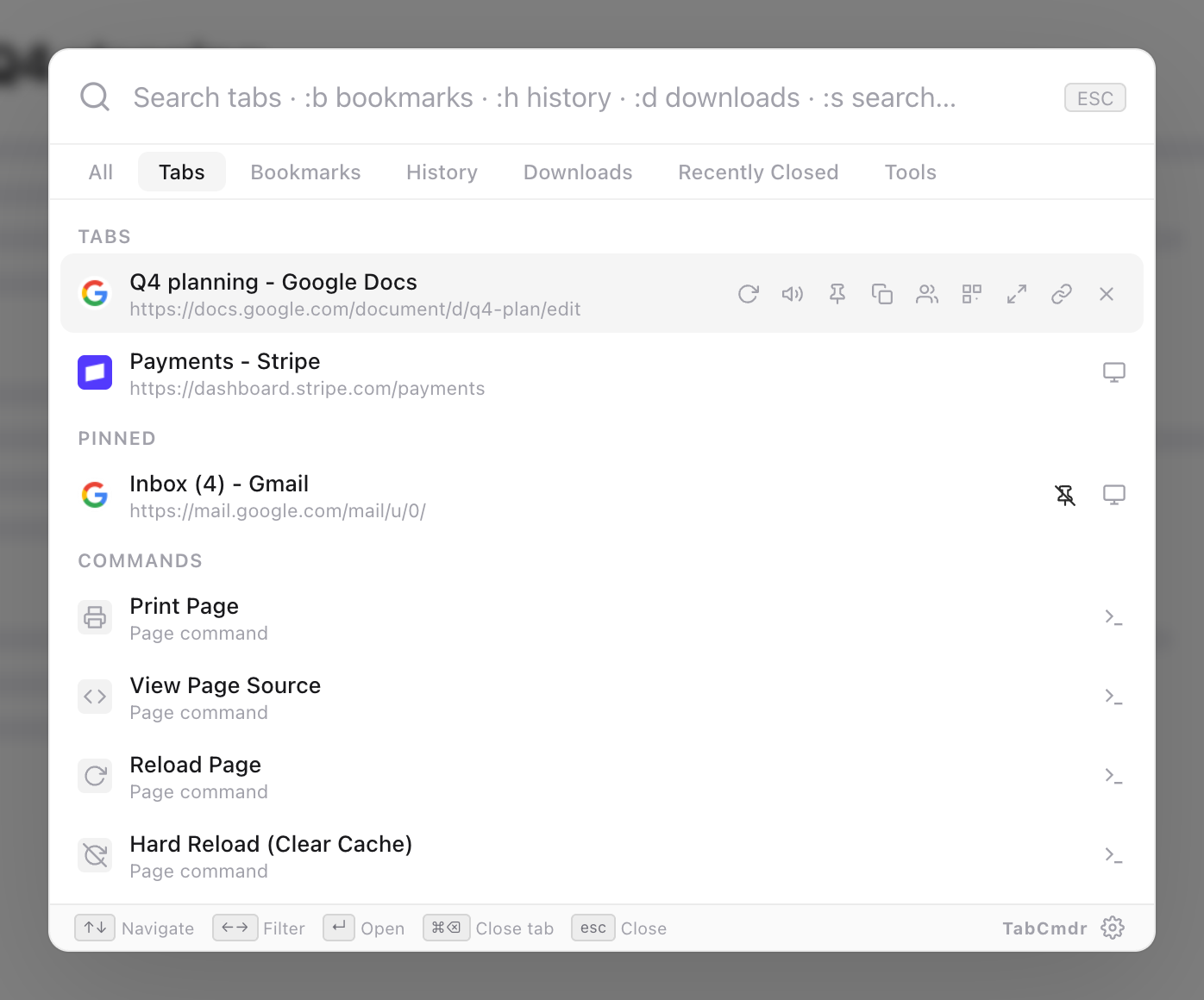
Task: Open the Bookmarks filter tab
Action: coord(306,172)
